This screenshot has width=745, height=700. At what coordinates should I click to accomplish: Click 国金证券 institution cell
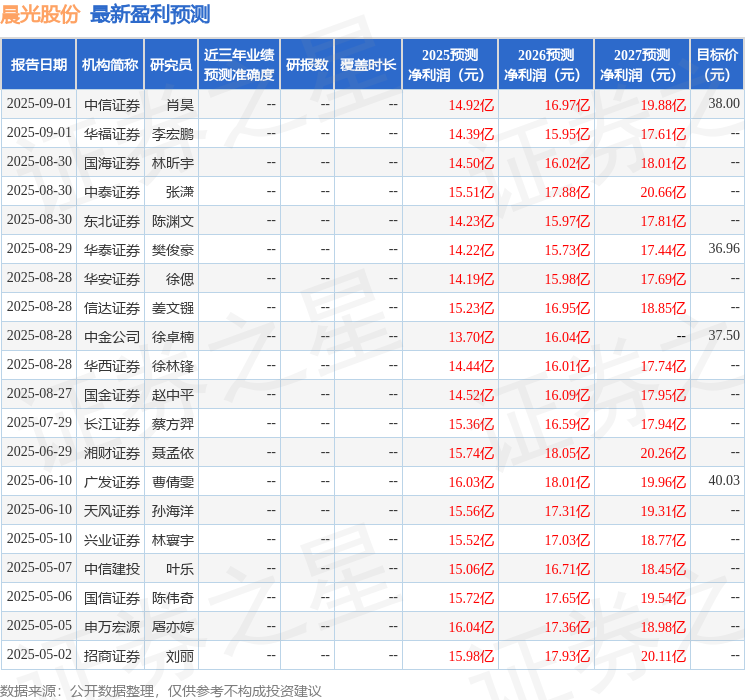112,395
